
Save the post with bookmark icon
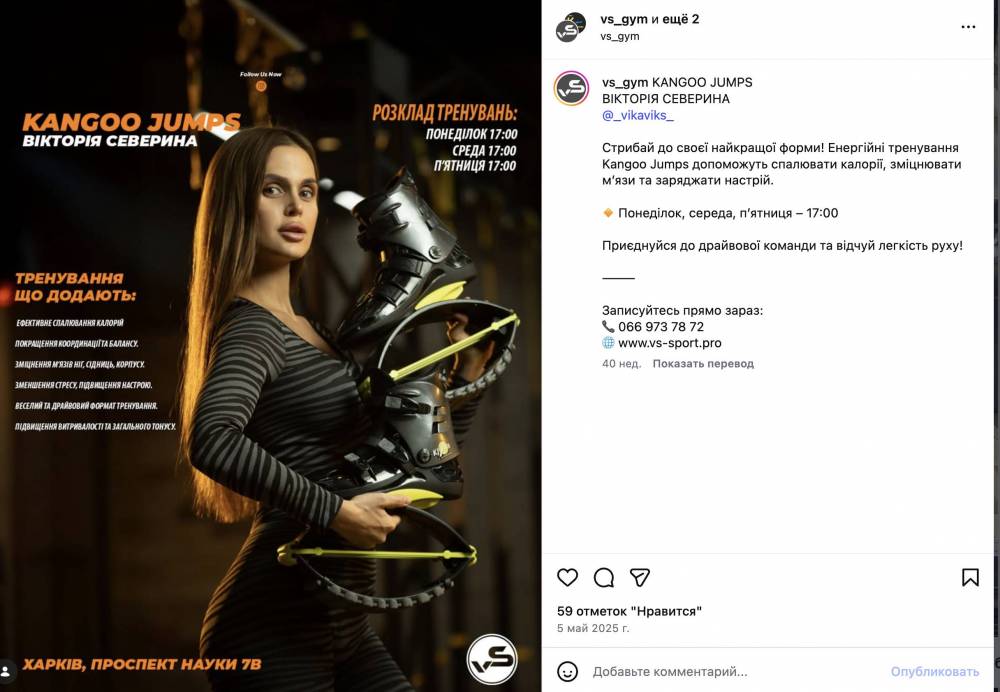pos(970,577)
